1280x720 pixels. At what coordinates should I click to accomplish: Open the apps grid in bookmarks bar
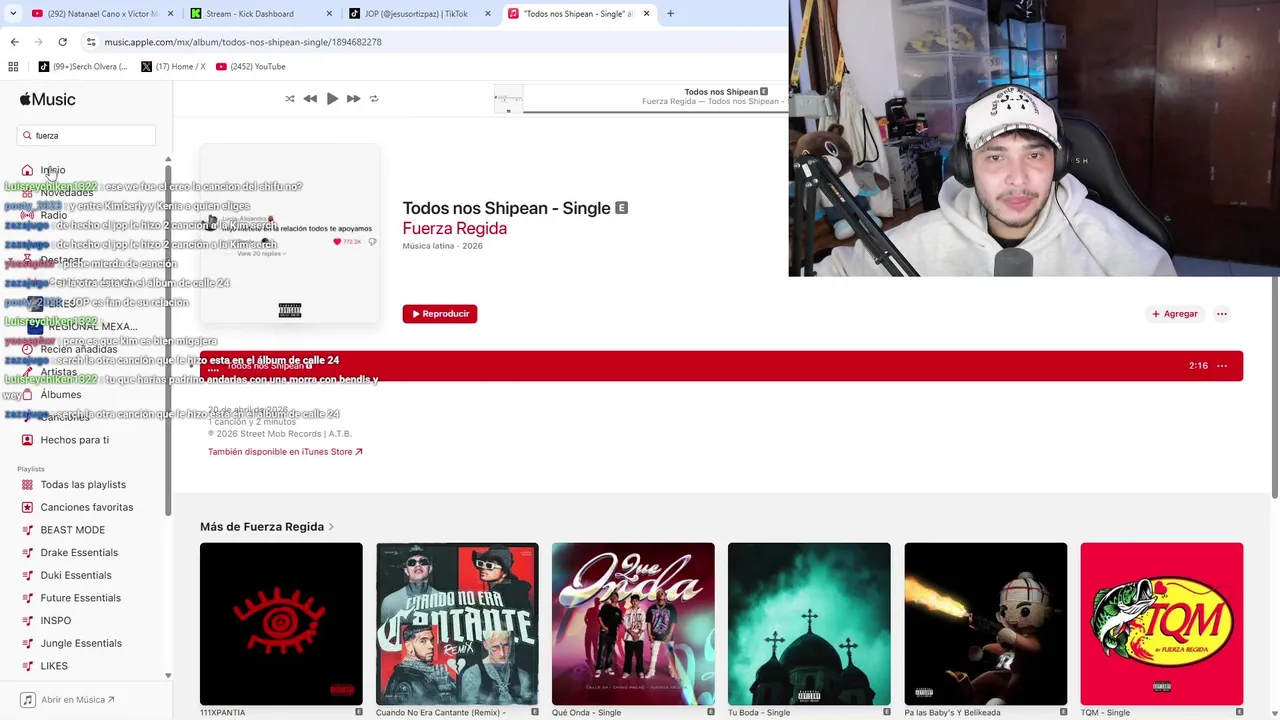[13, 67]
